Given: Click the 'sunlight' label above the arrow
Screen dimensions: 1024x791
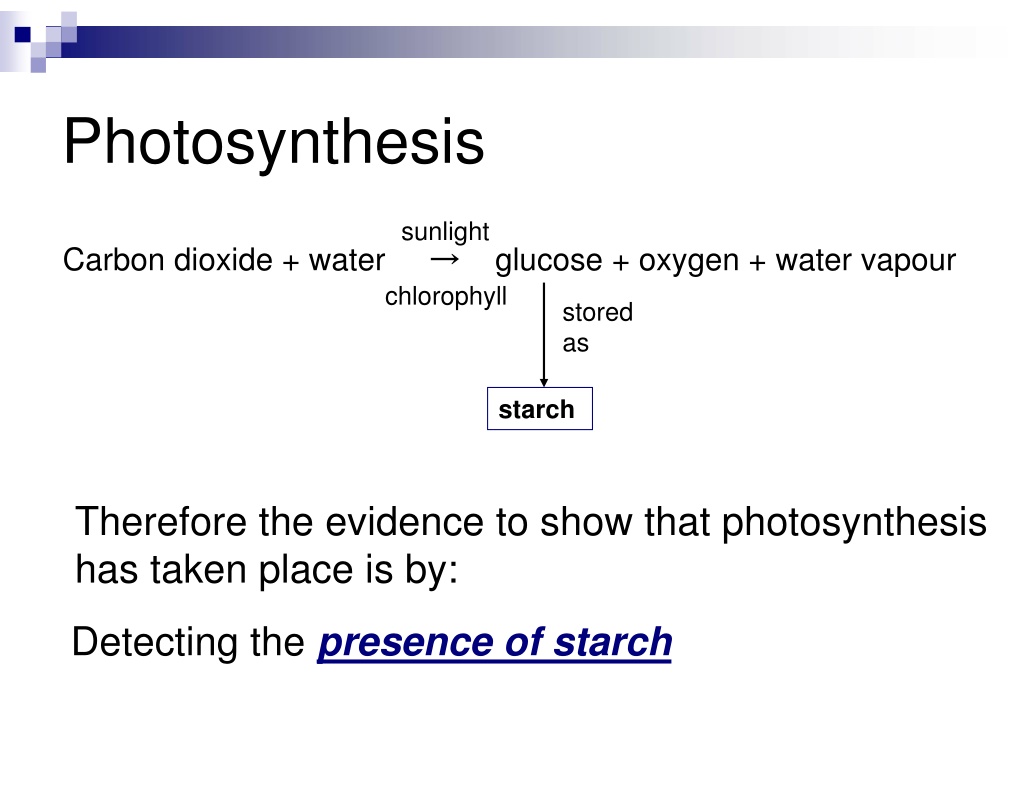Looking at the screenshot, I should pyautogui.click(x=445, y=231).
